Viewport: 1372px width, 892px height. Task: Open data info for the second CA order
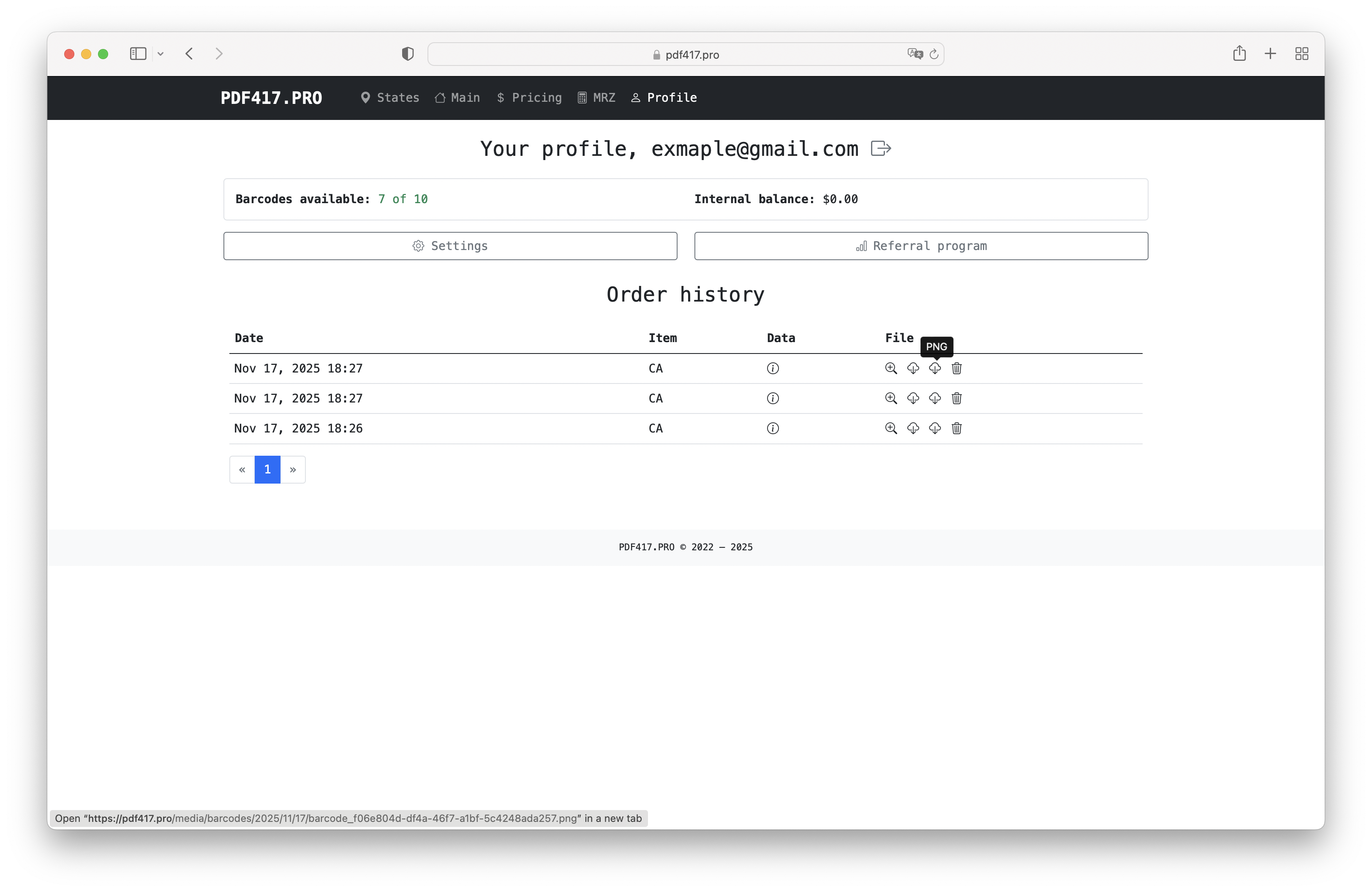tap(773, 398)
